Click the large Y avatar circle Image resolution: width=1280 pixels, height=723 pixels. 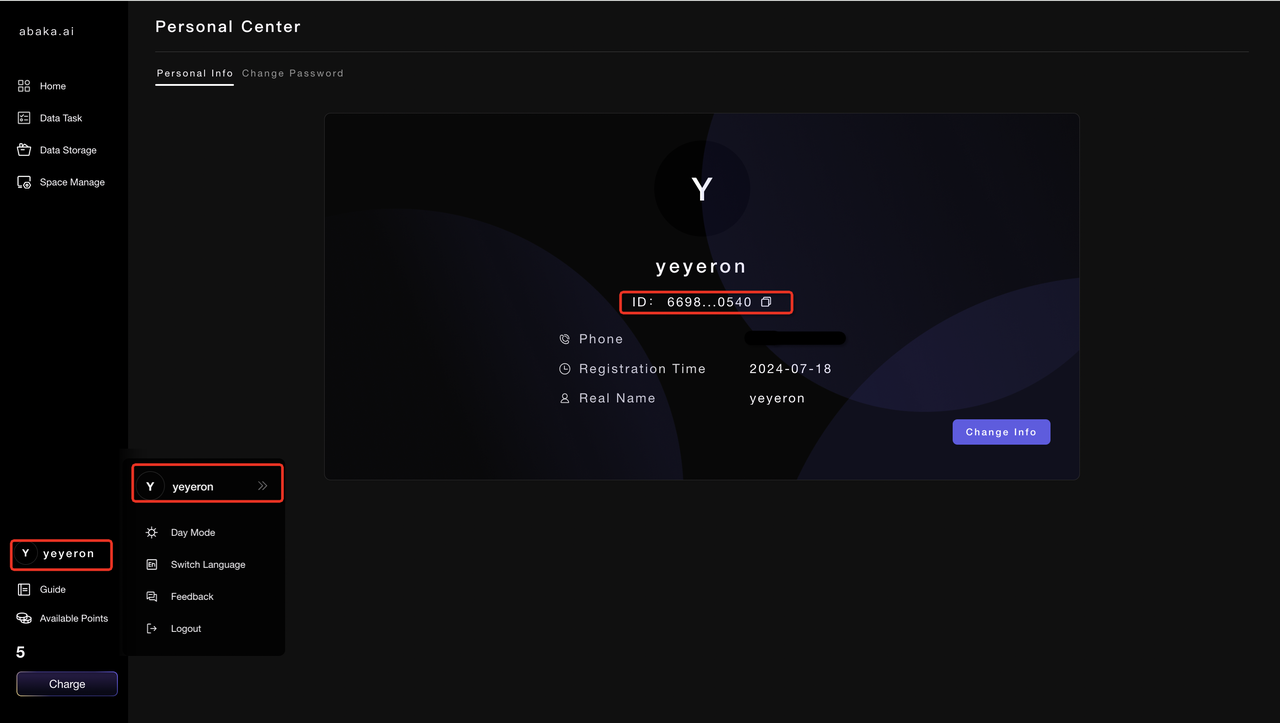point(702,189)
